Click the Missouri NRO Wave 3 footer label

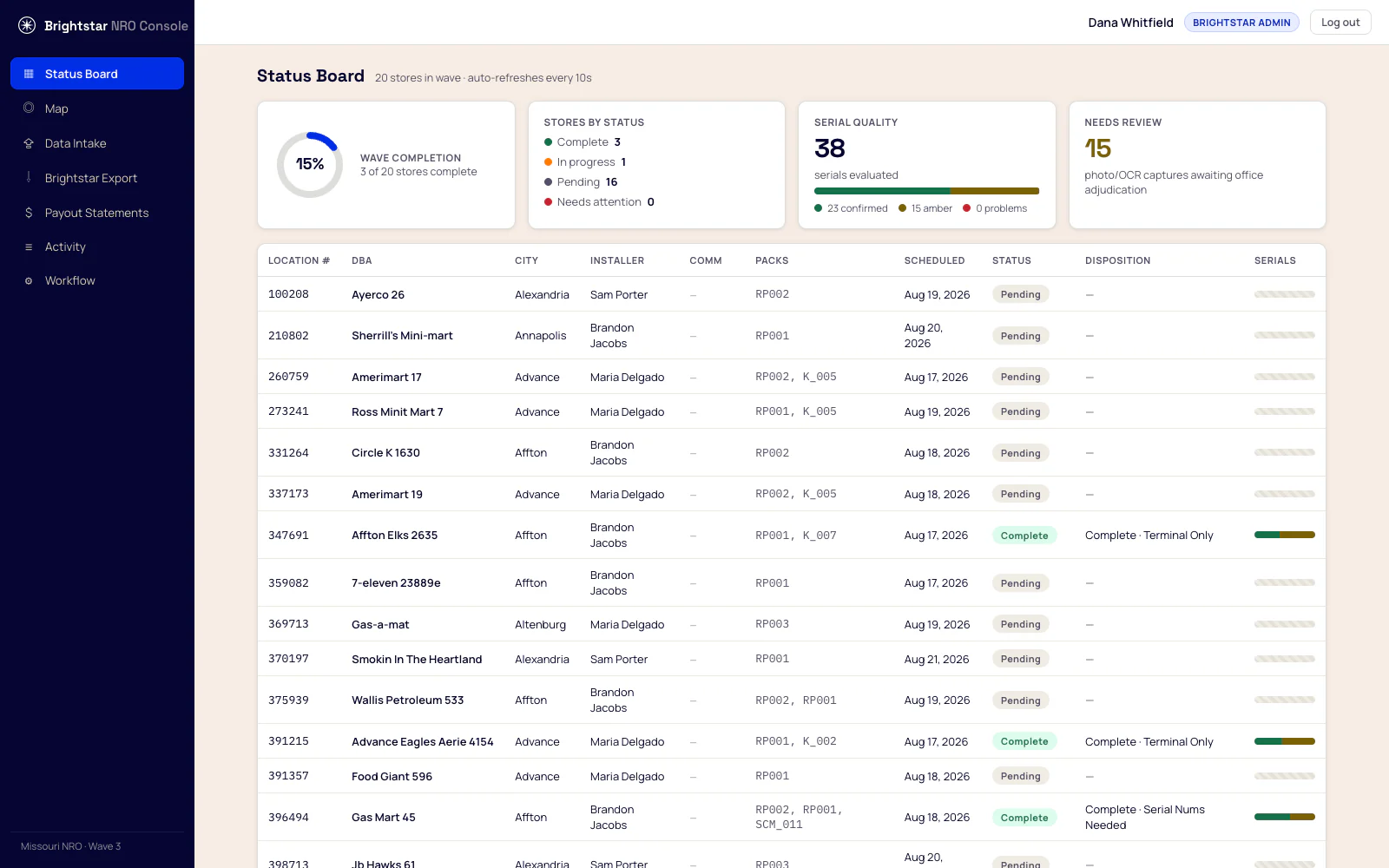click(71, 846)
